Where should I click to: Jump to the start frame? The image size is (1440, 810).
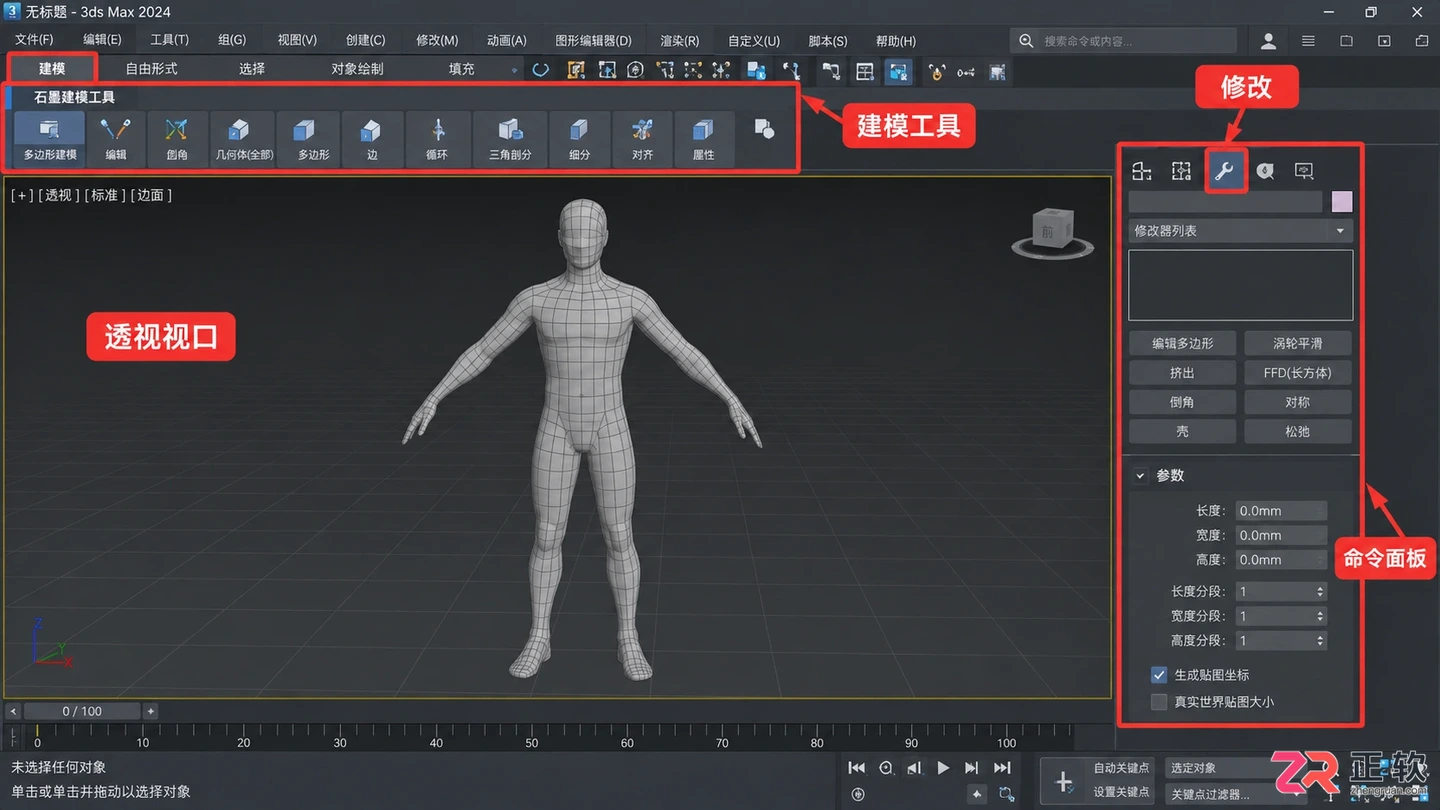[x=857, y=768]
